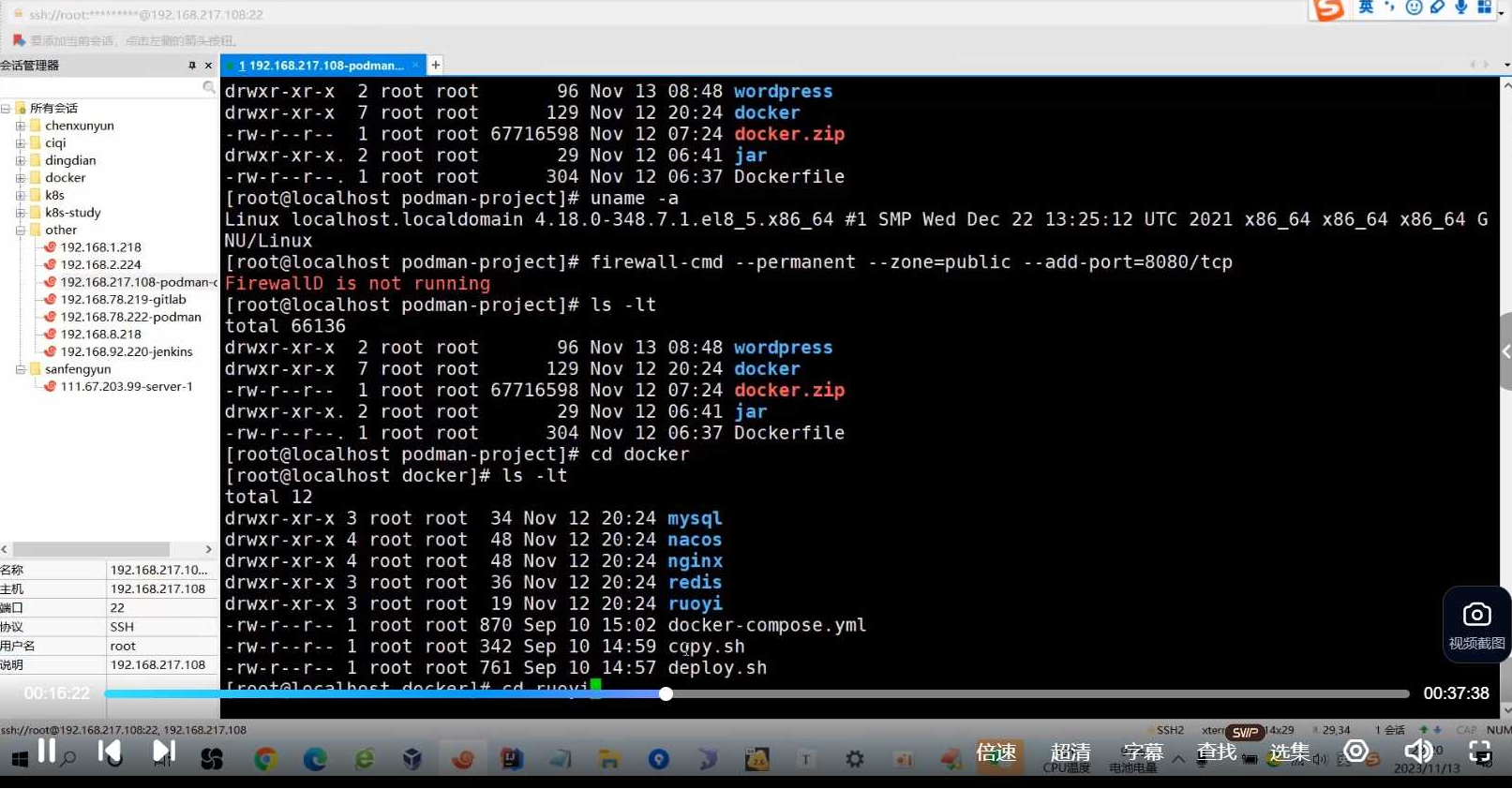Image resolution: width=1512 pixels, height=789 pixels.
Task: Toggle pin on session manager panel
Action: 192,66
